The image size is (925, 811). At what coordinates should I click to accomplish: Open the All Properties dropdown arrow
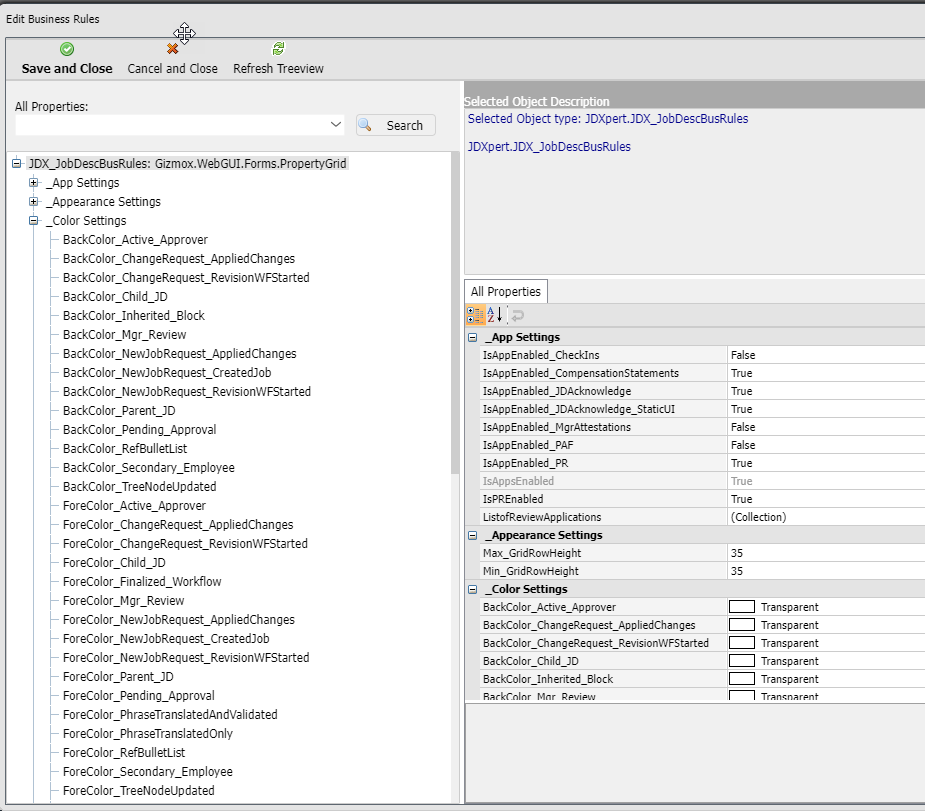coord(335,125)
